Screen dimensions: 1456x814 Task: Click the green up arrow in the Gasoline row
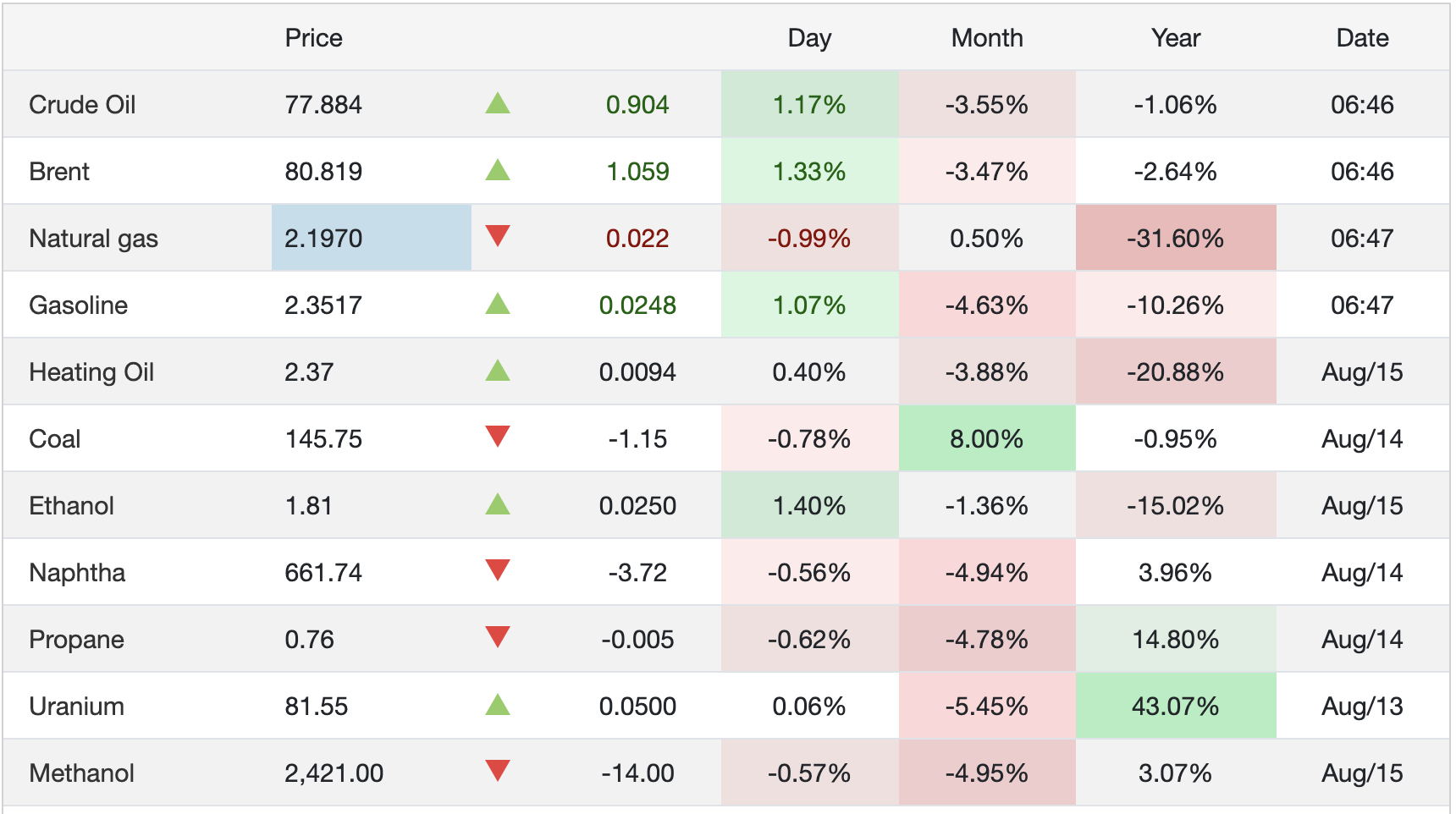498,304
